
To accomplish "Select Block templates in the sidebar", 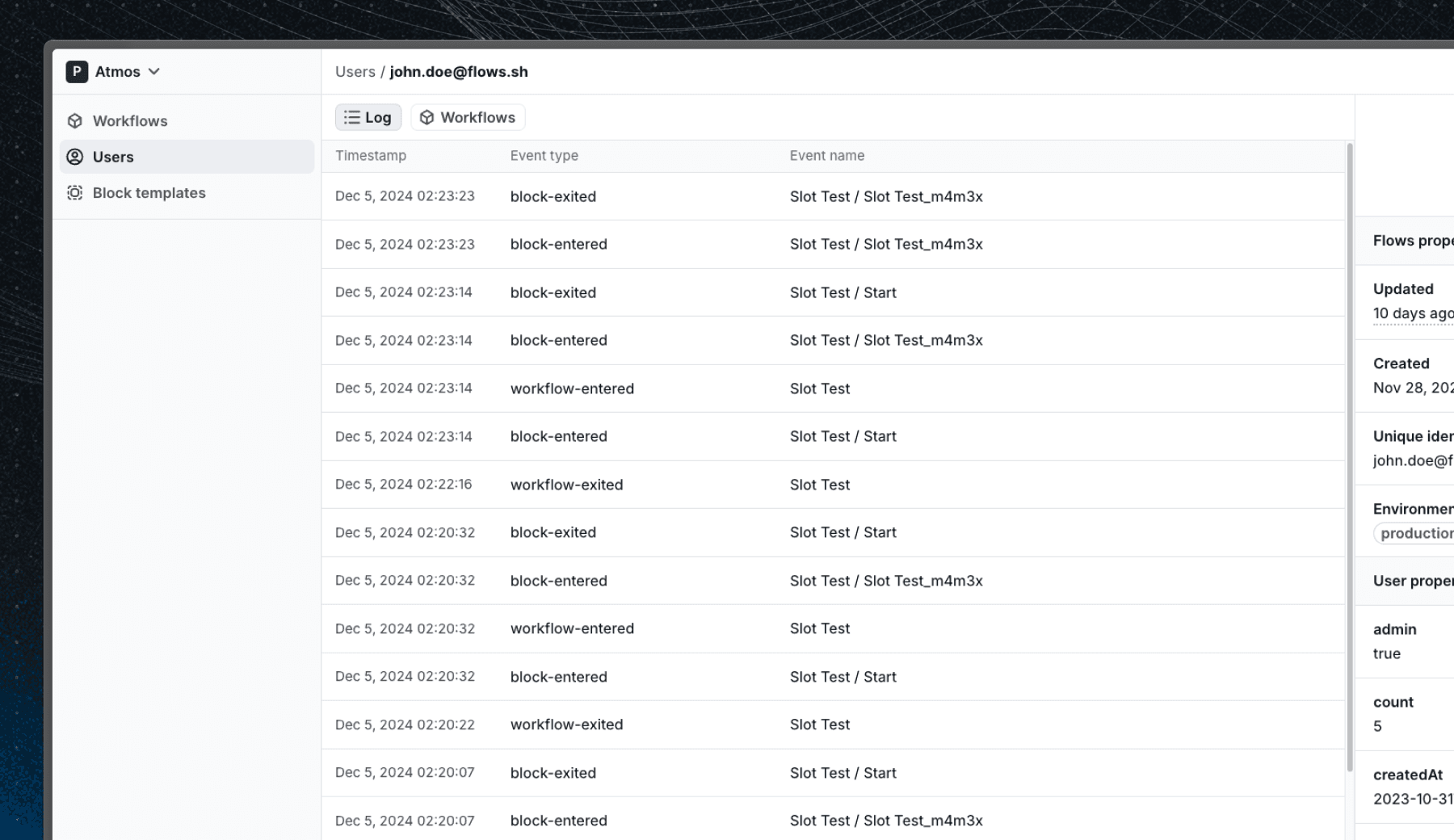I will (148, 193).
